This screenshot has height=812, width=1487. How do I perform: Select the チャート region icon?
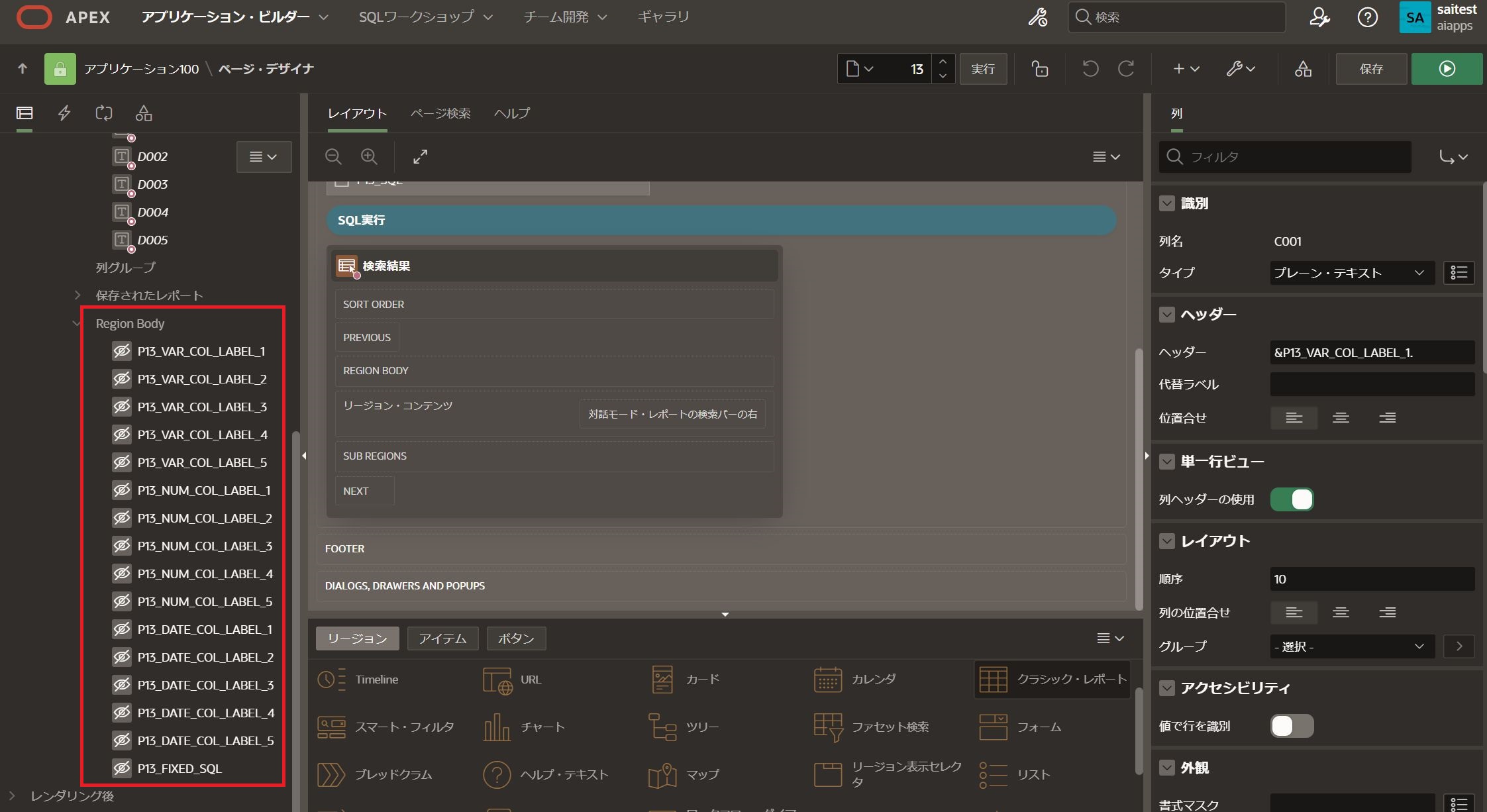point(495,727)
